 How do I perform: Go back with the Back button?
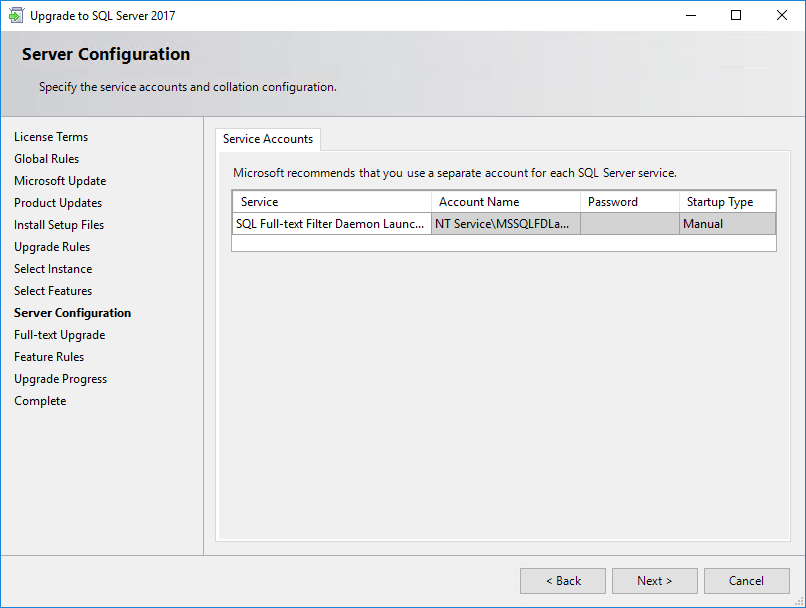563,581
